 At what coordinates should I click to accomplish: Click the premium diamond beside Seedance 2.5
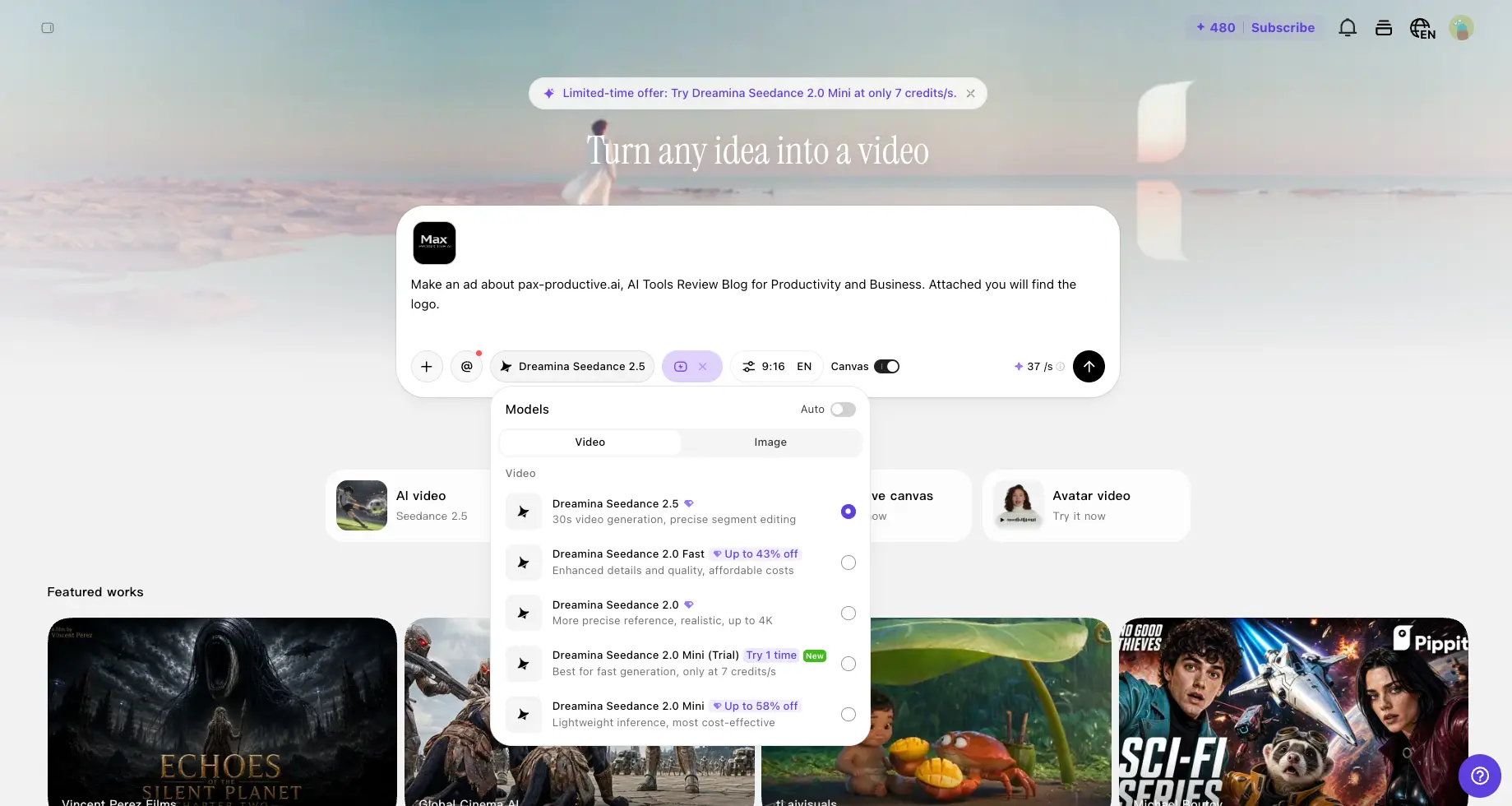pos(689,503)
